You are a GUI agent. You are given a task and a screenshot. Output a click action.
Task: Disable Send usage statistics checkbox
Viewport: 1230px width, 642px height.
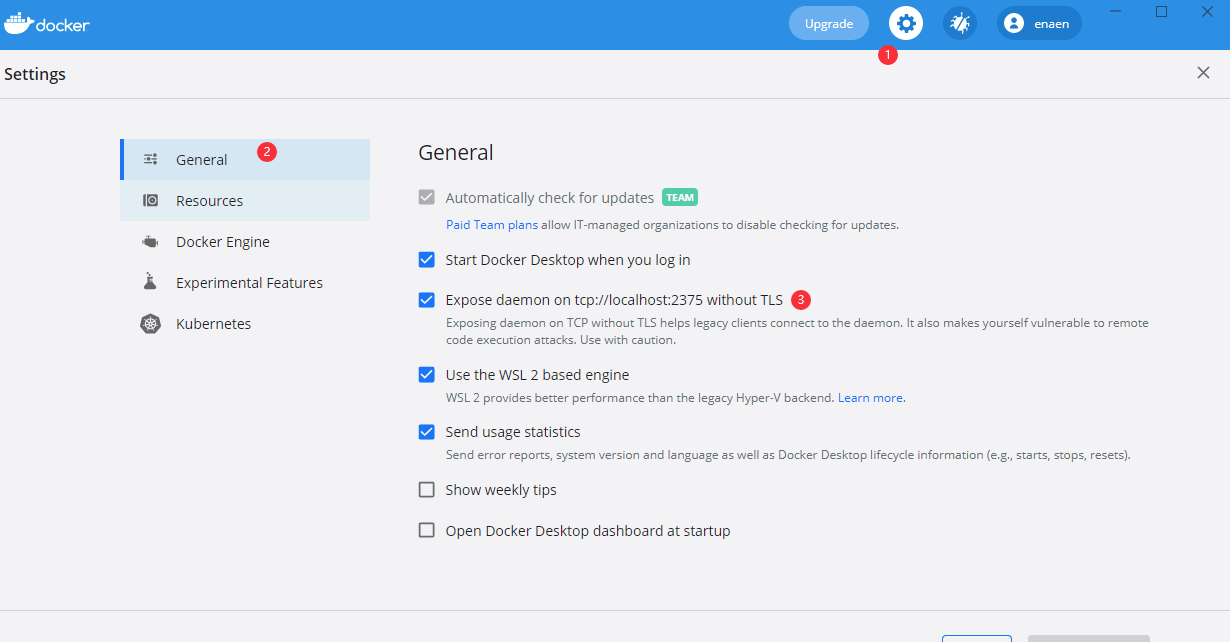427,432
